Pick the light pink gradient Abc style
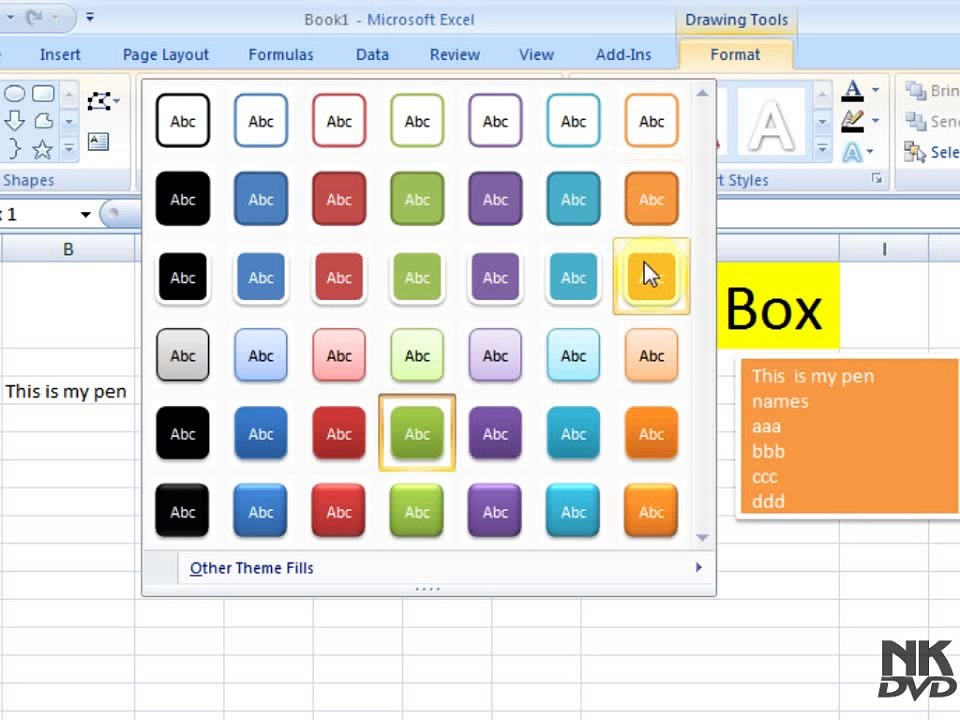This screenshot has width=960, height=720. 339,355
